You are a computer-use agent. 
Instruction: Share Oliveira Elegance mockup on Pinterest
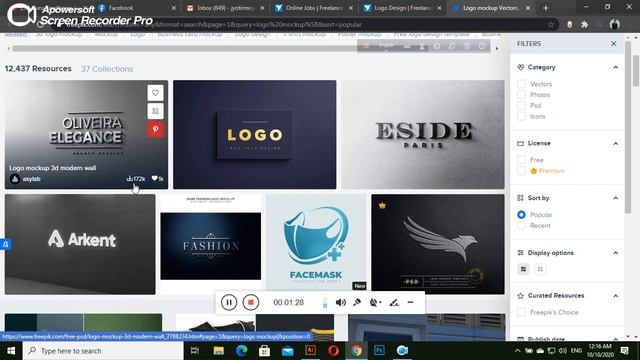pyautogui.click(x=156, y=129)
